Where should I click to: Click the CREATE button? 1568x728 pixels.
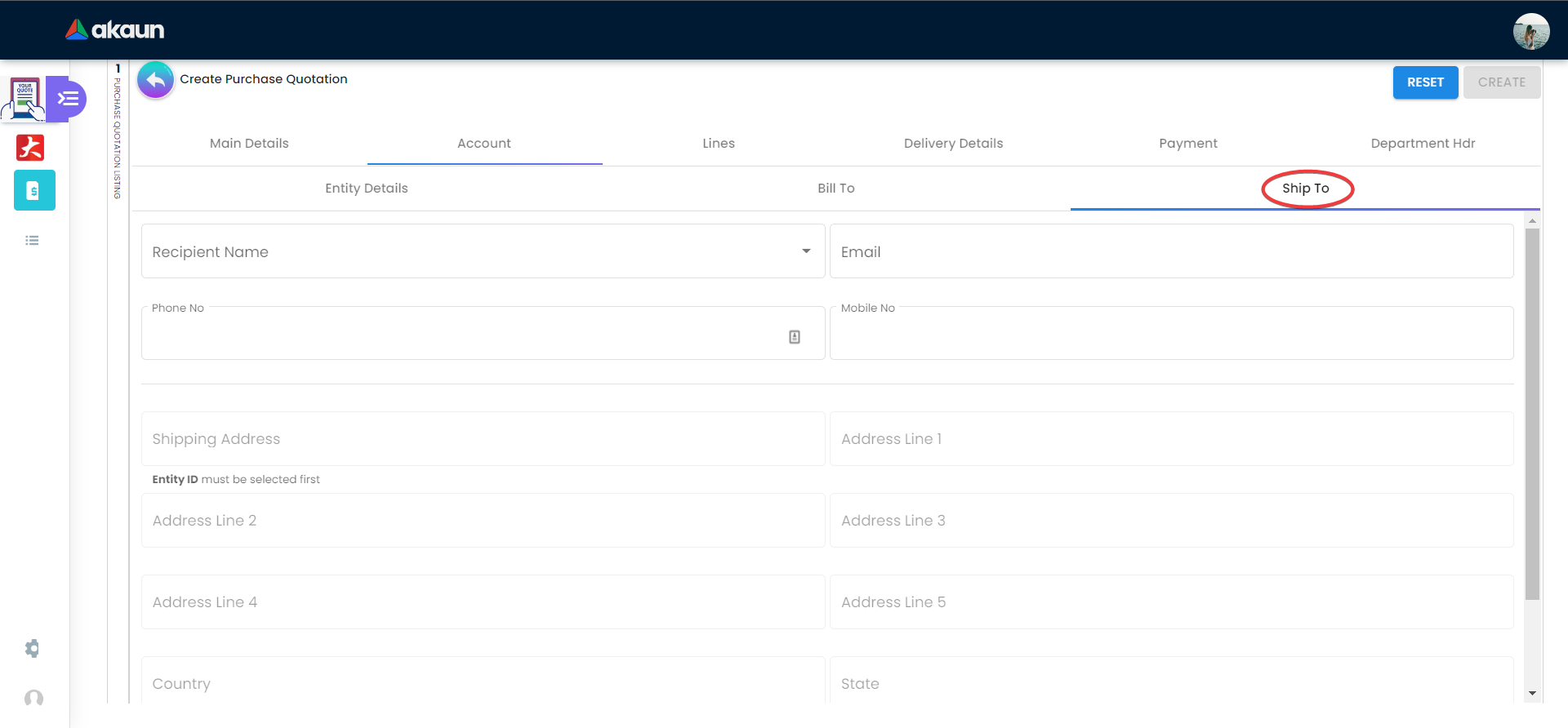(1502, 82)
